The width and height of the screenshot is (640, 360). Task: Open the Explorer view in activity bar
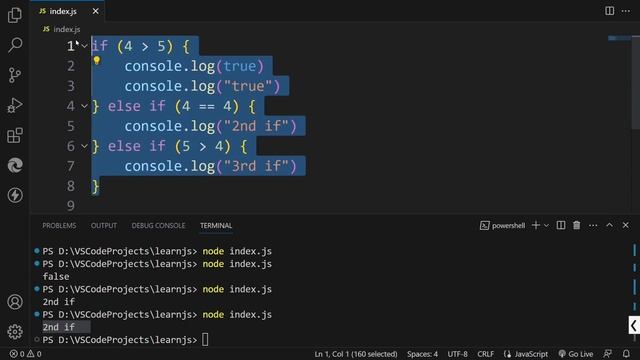15,15
